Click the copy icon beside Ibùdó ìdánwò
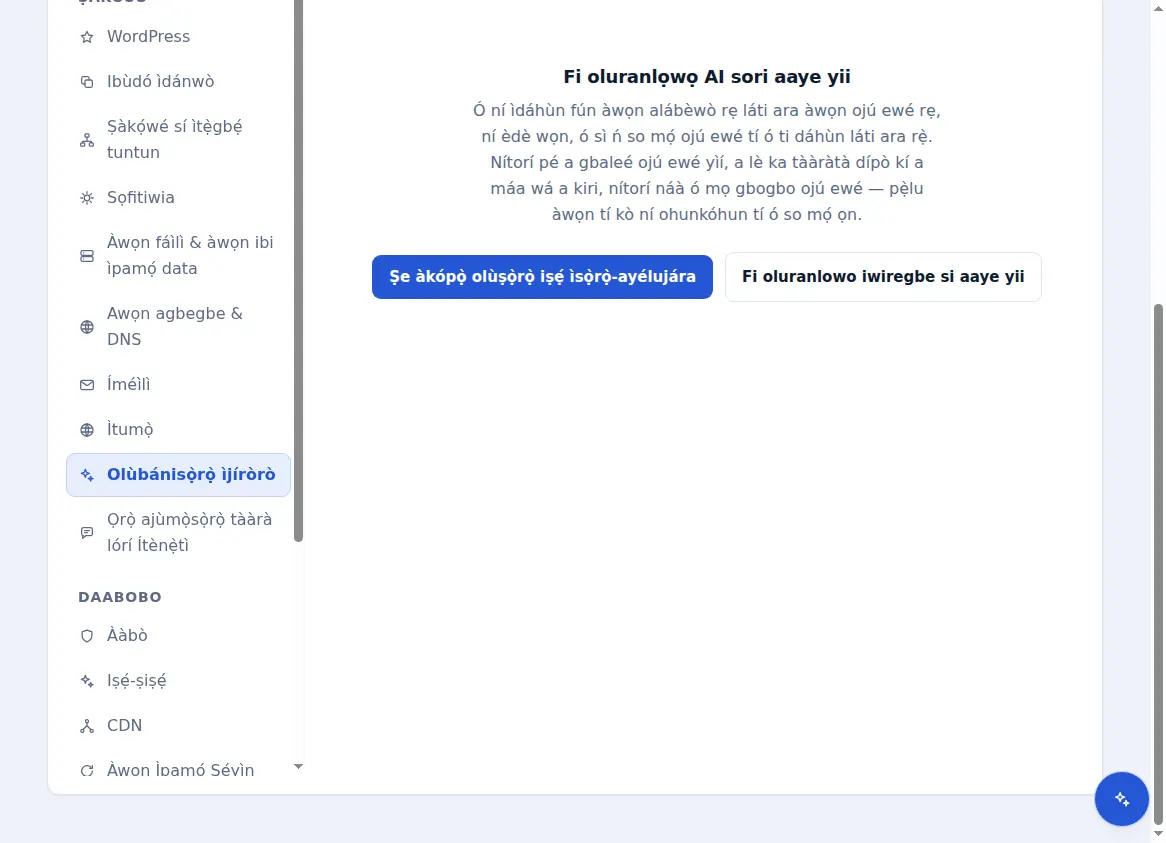This screenshot has height=843, width=1166. [87, 82]
